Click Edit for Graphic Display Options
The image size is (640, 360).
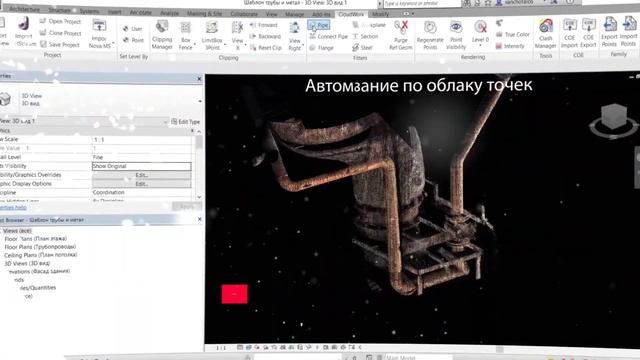click(x=142, y=184)
